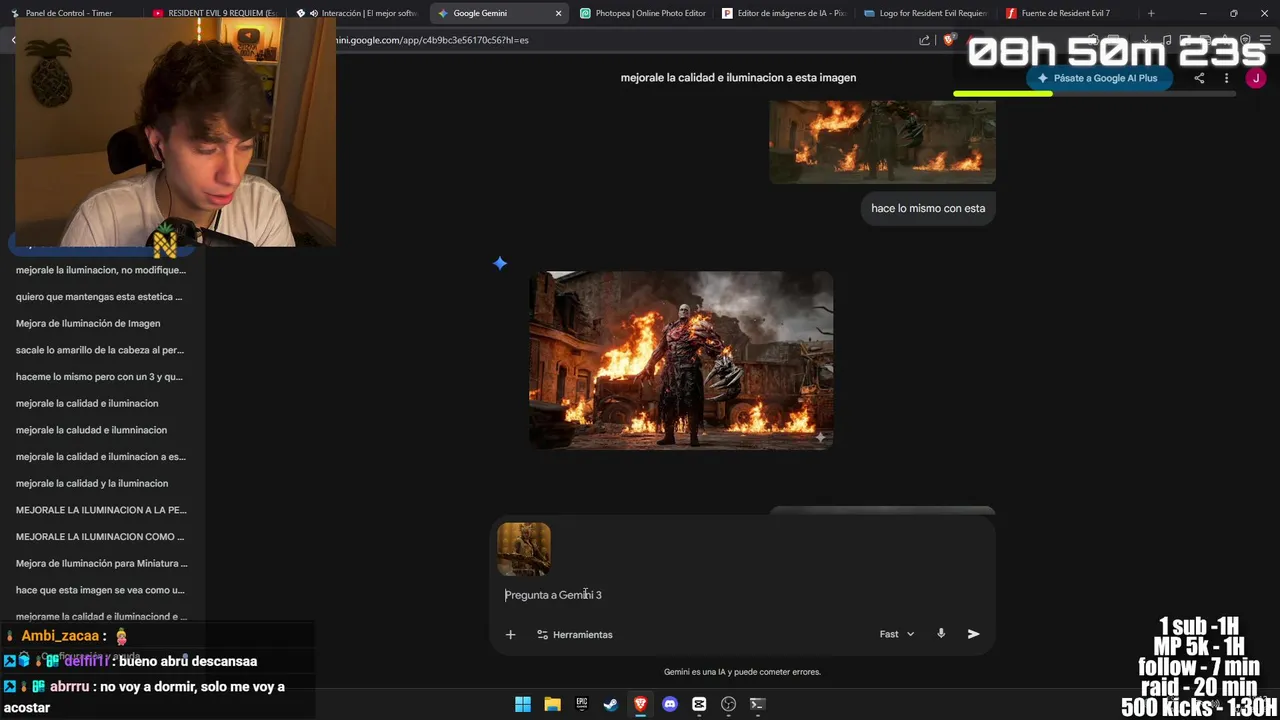Image resolution: width=1280 pixels, height=720 pixels.
Task: Open chat 'hace que esta imagen se vea como'
Action: (x=101, y=590)
